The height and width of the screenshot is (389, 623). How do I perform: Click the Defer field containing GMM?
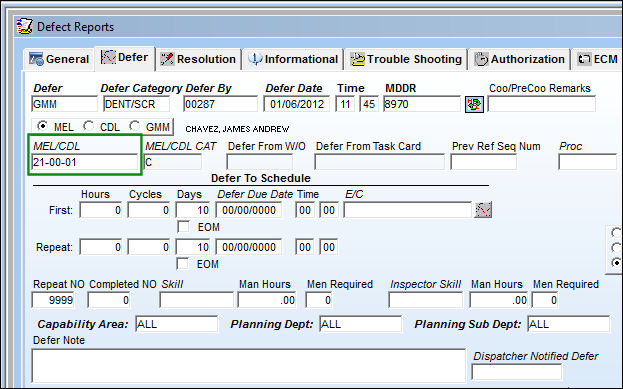[x=64, y=104]
